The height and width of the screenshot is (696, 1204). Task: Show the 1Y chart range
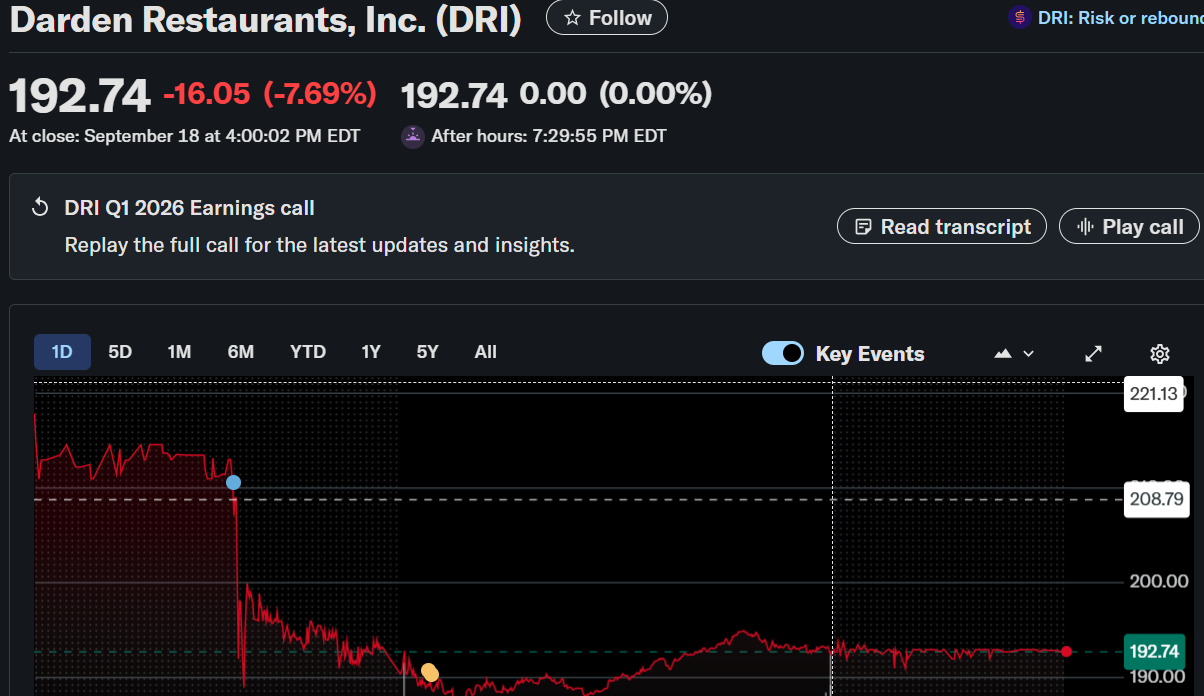(x=371, y=352)
